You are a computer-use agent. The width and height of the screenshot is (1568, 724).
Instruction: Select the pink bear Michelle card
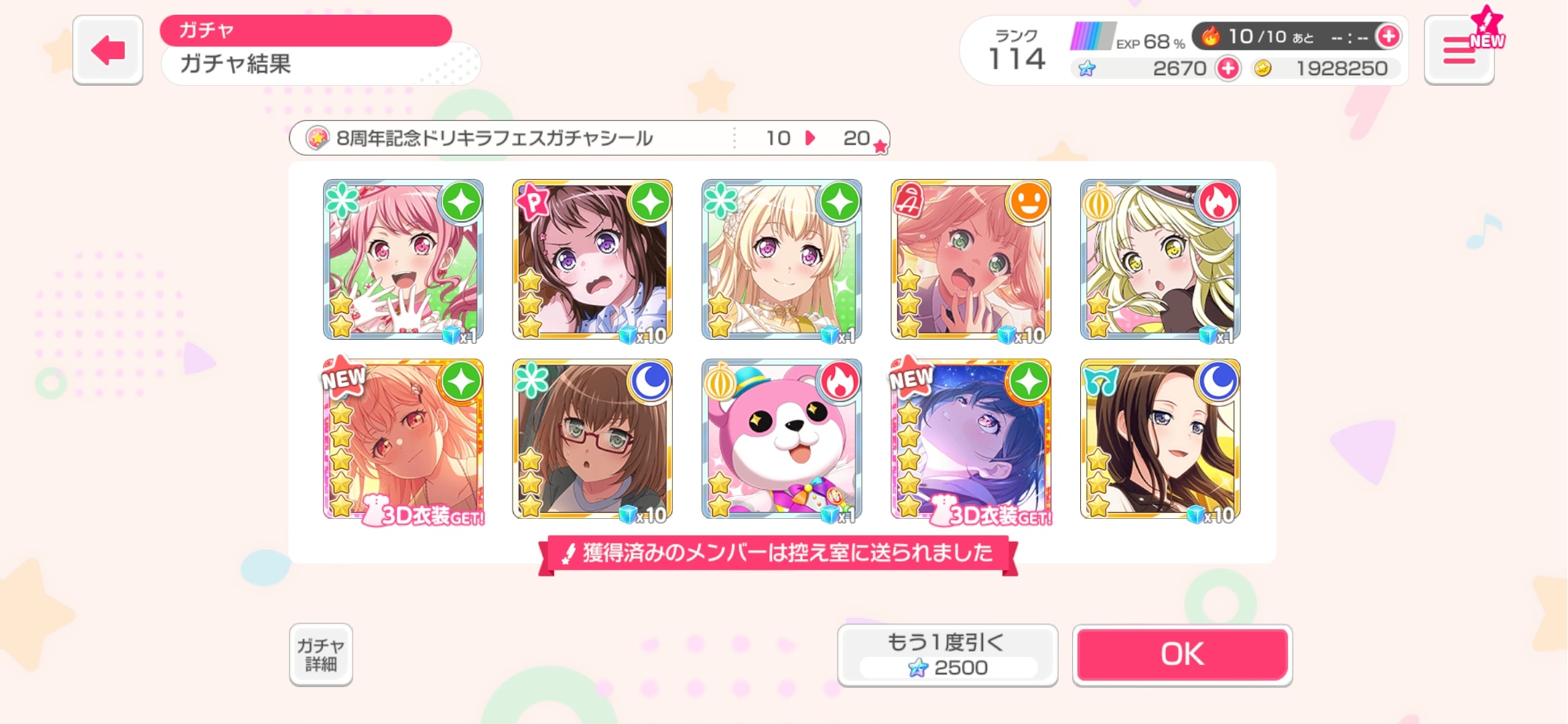[781, 440]
